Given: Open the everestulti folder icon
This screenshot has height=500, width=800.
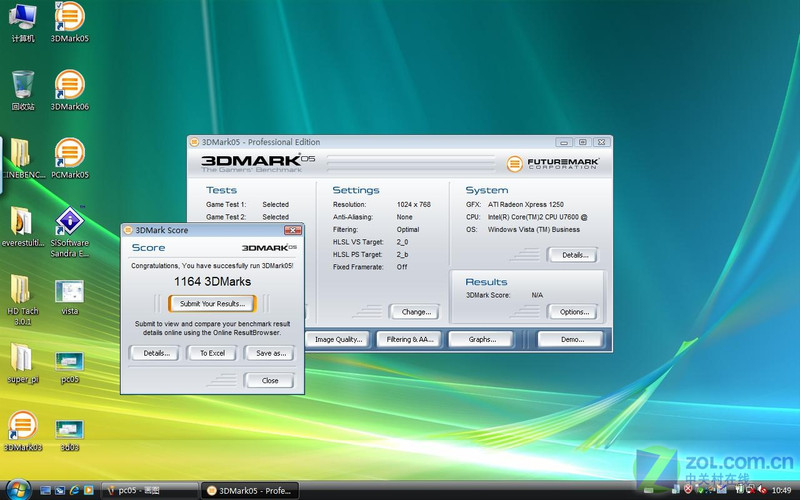Looking at the screenshot, I should point(22,227).
